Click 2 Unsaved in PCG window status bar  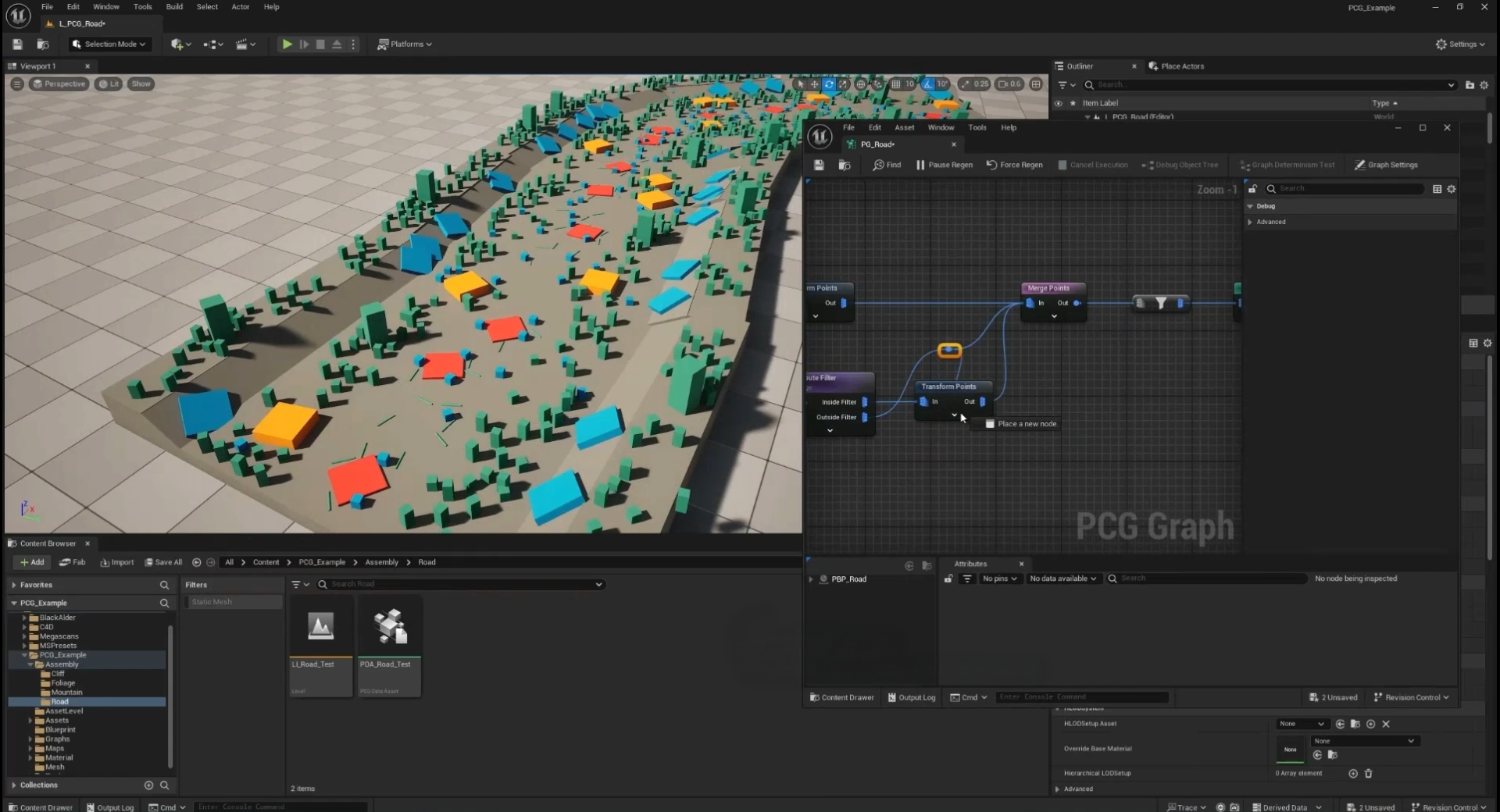(1333, 697)
